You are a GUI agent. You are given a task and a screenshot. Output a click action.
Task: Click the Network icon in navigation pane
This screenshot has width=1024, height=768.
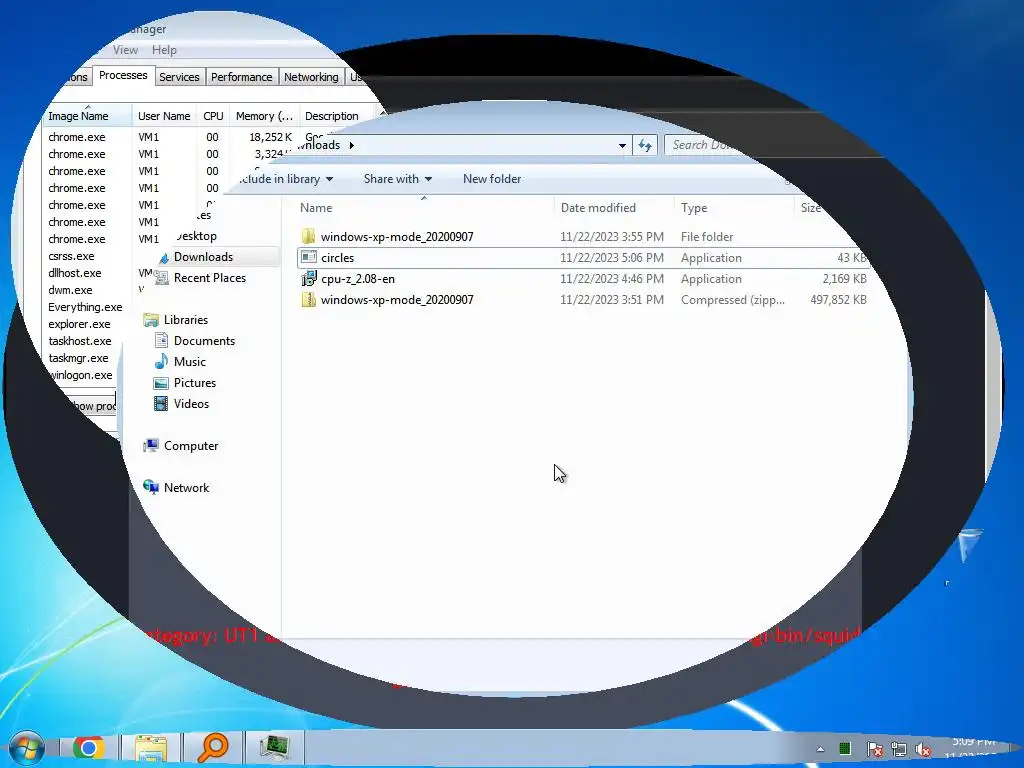coord(151,487)
